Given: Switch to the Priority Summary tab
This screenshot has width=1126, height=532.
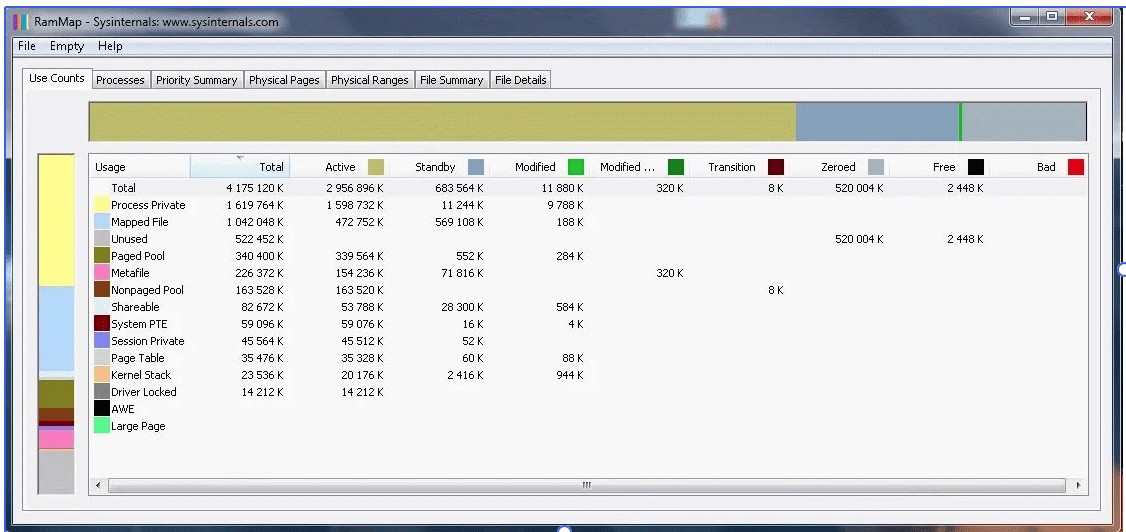Looking at the screenshot, I should [x=196, y=80].
